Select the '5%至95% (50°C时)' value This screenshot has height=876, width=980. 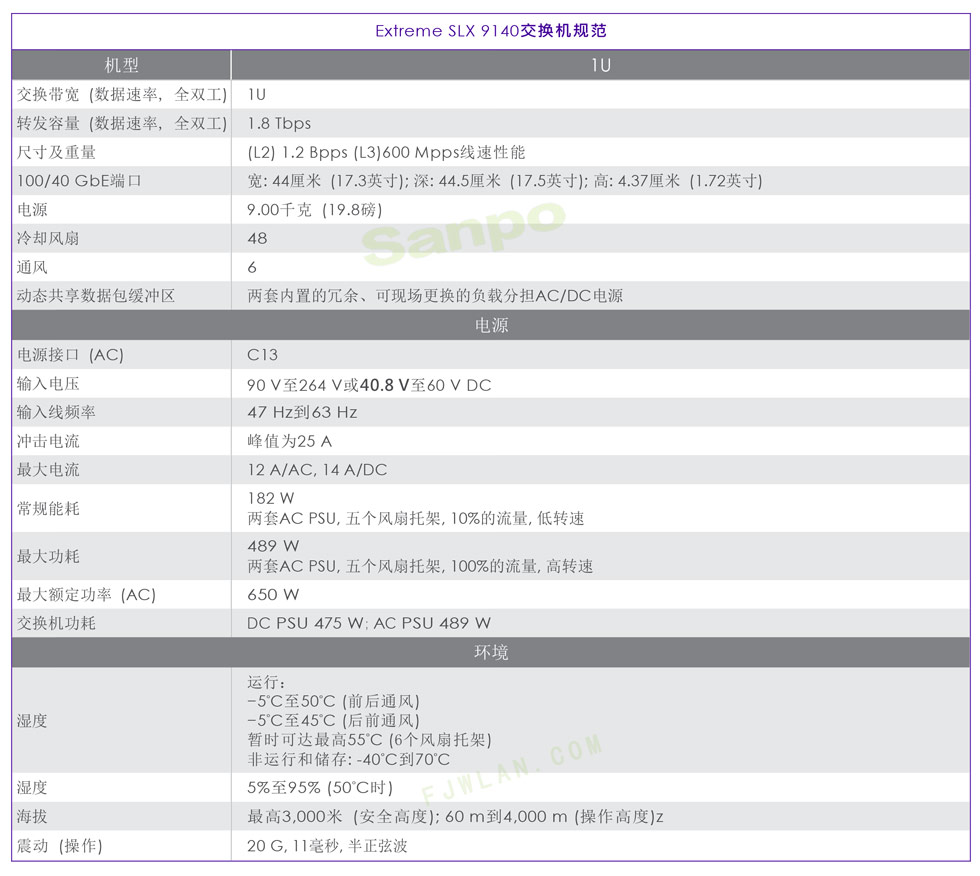(x=319, y=787)
